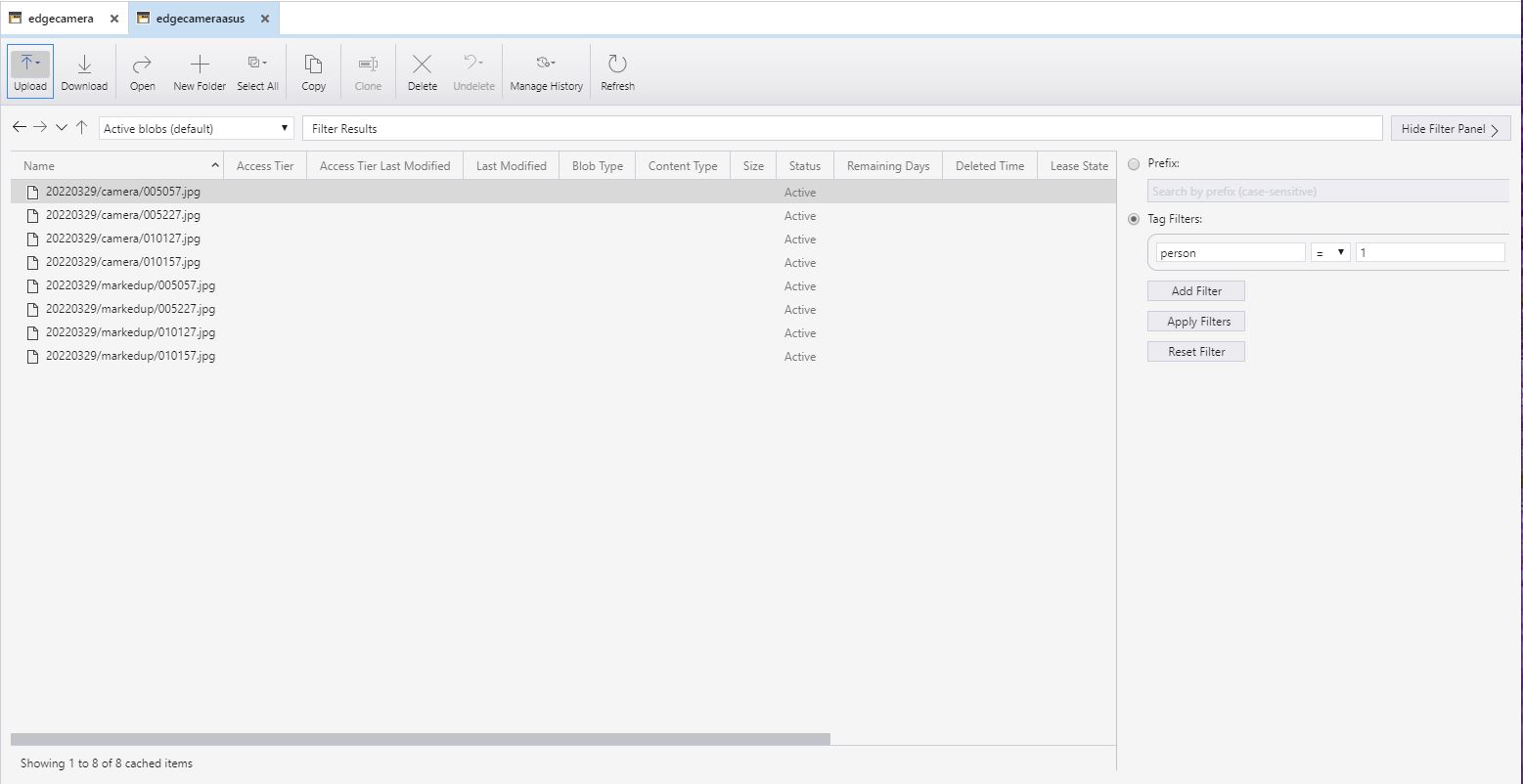
Task: Close the edgecameraasus tab
Action: pyautogui.click(x=265, y=19)
